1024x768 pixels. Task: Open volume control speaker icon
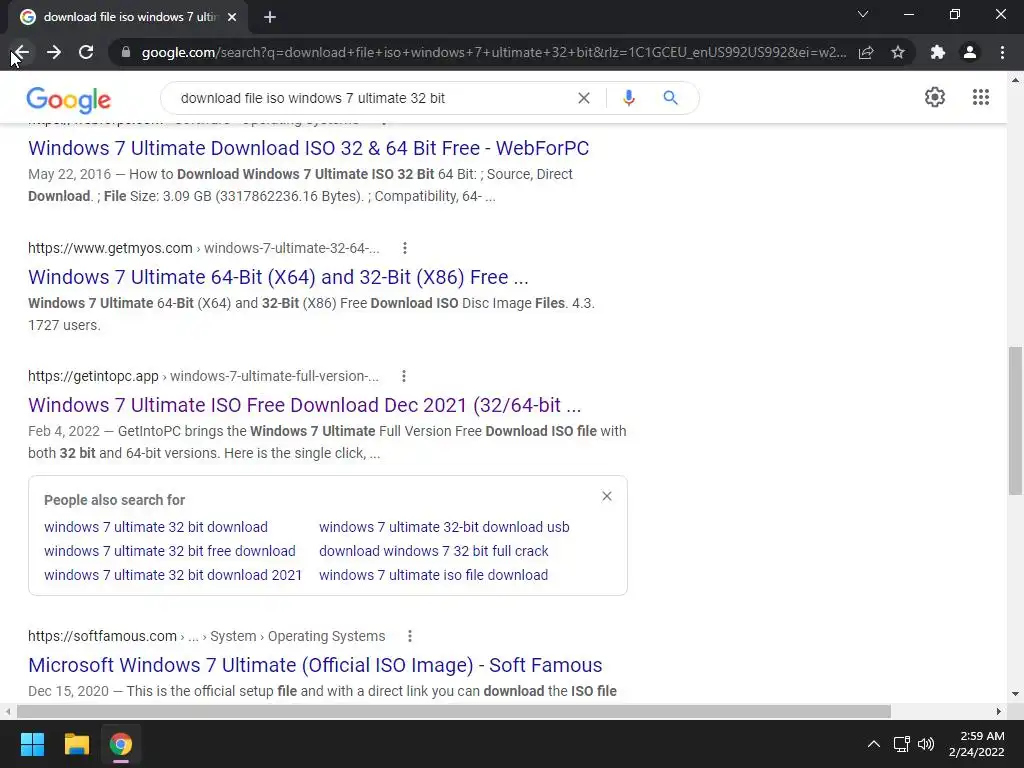click(925, 744)
